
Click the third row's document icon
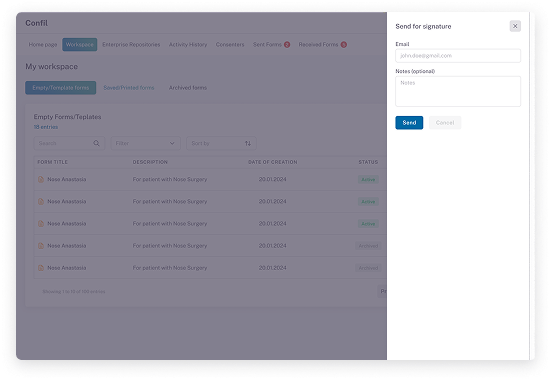tap(41, 224)
